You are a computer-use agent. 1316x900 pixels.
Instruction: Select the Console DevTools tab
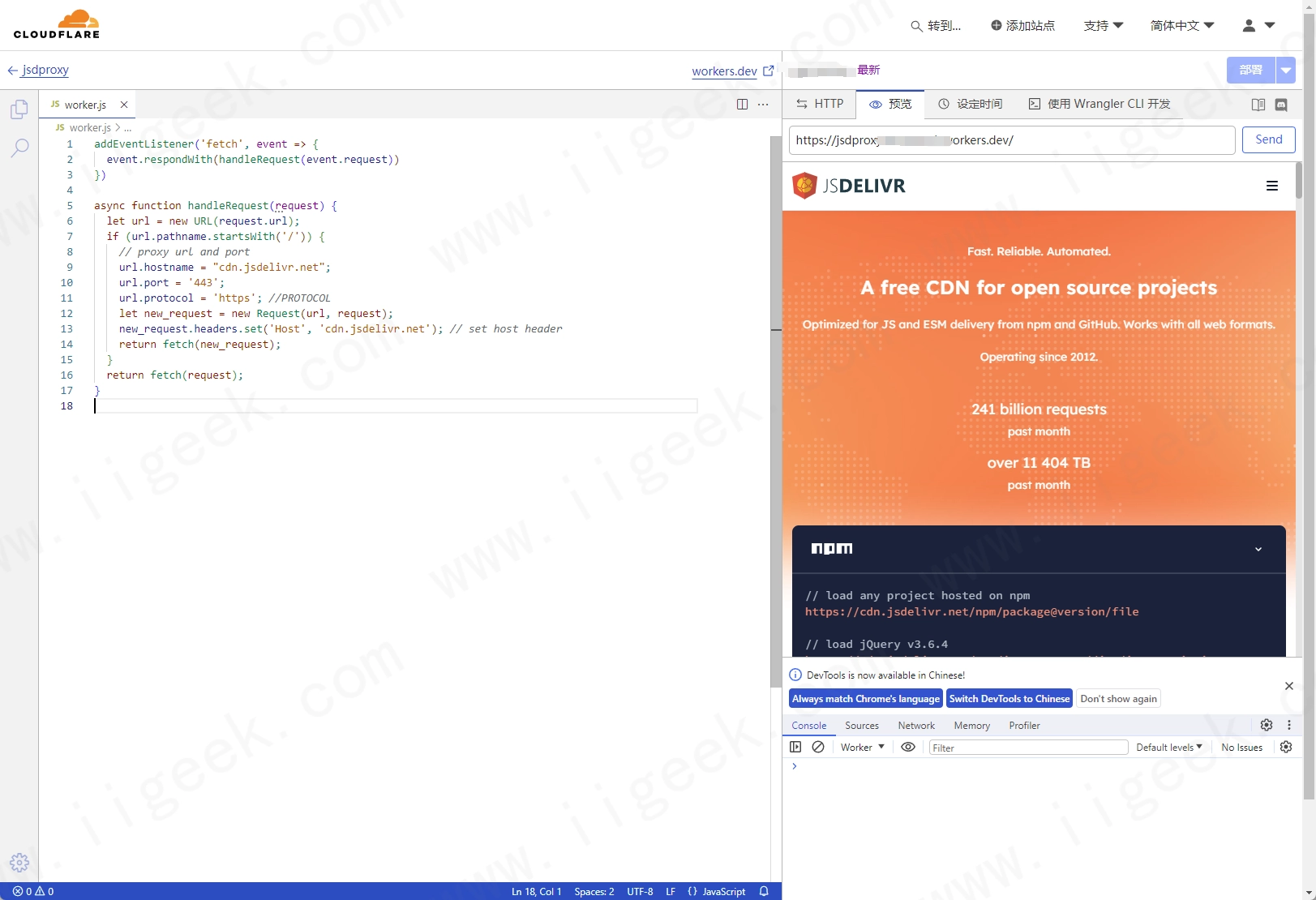pos(809,726)
